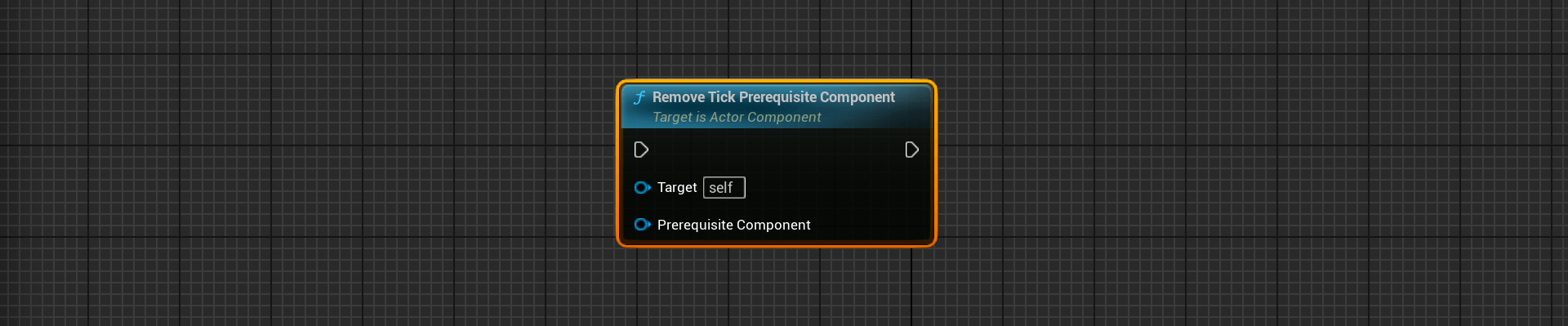The width and height of the screenshot is (1568, 326).
Task: Click blank node space right of Prerequisite Component
Action: (870, 225)
